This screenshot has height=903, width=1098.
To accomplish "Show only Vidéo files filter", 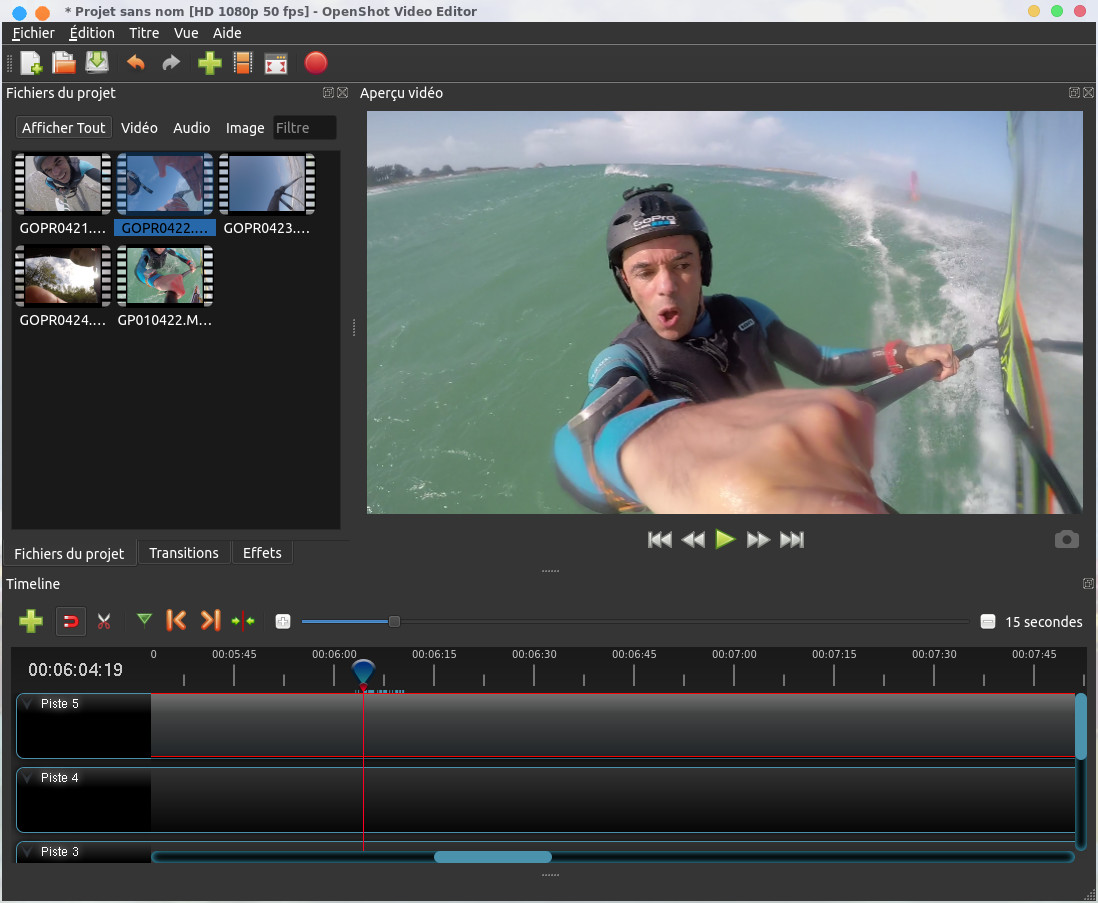I will click(x=139, y=128).
